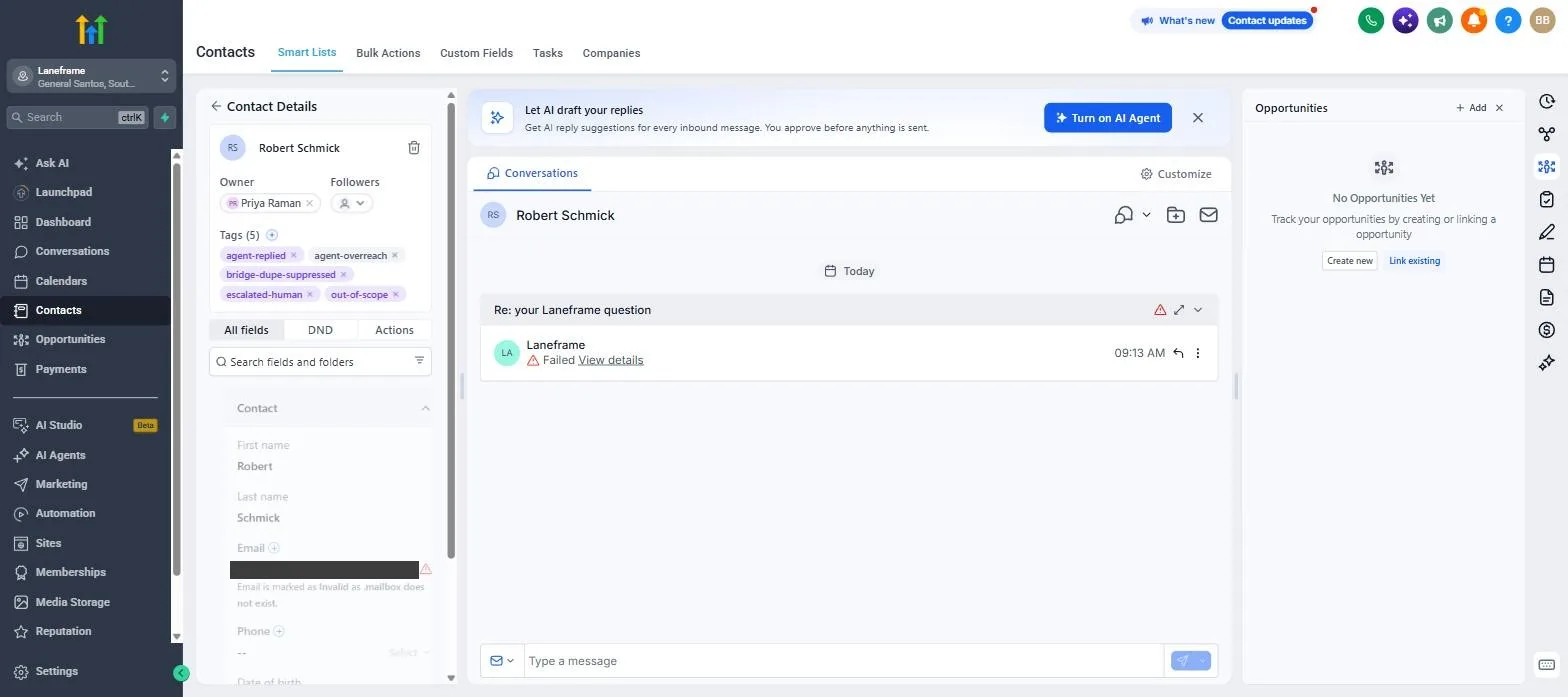Remove the agent-overreach tag

[395, 256]
